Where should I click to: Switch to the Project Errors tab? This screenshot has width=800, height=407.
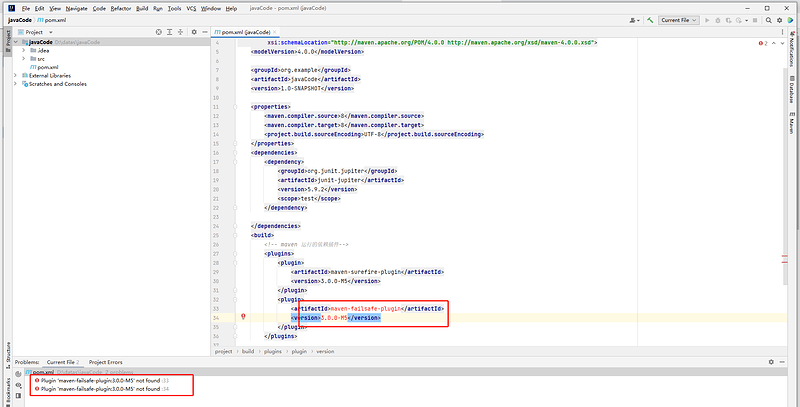click(106, 362)
